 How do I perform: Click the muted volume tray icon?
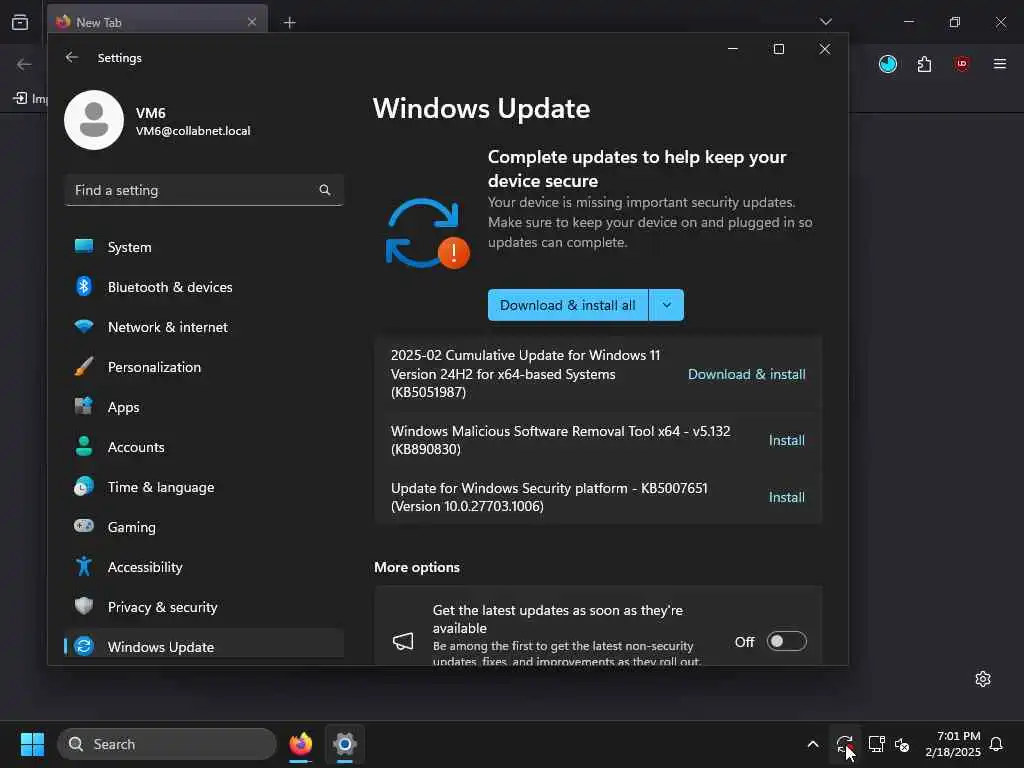pos(902,744)
